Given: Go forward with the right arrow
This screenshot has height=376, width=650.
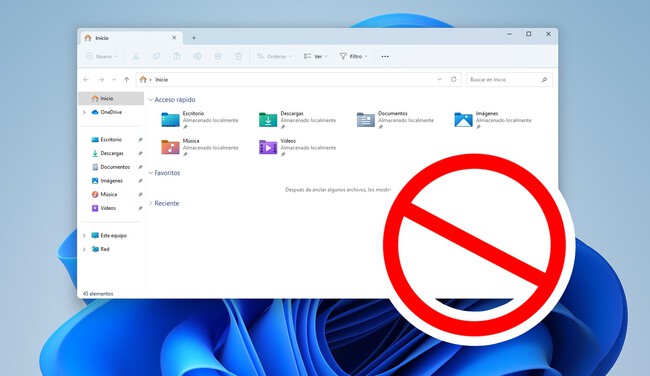Looking at the screenshot, I should coord(101,80).
